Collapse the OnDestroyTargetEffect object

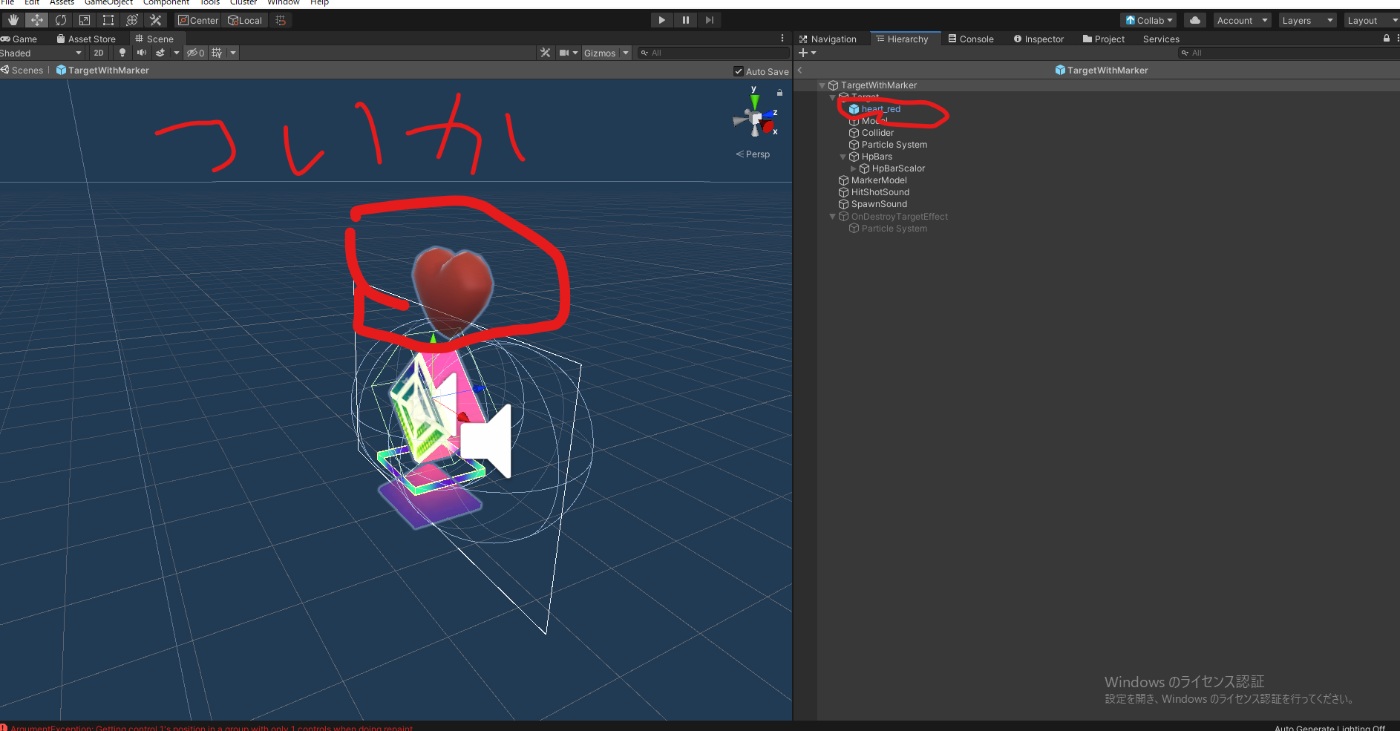[832, 217]
